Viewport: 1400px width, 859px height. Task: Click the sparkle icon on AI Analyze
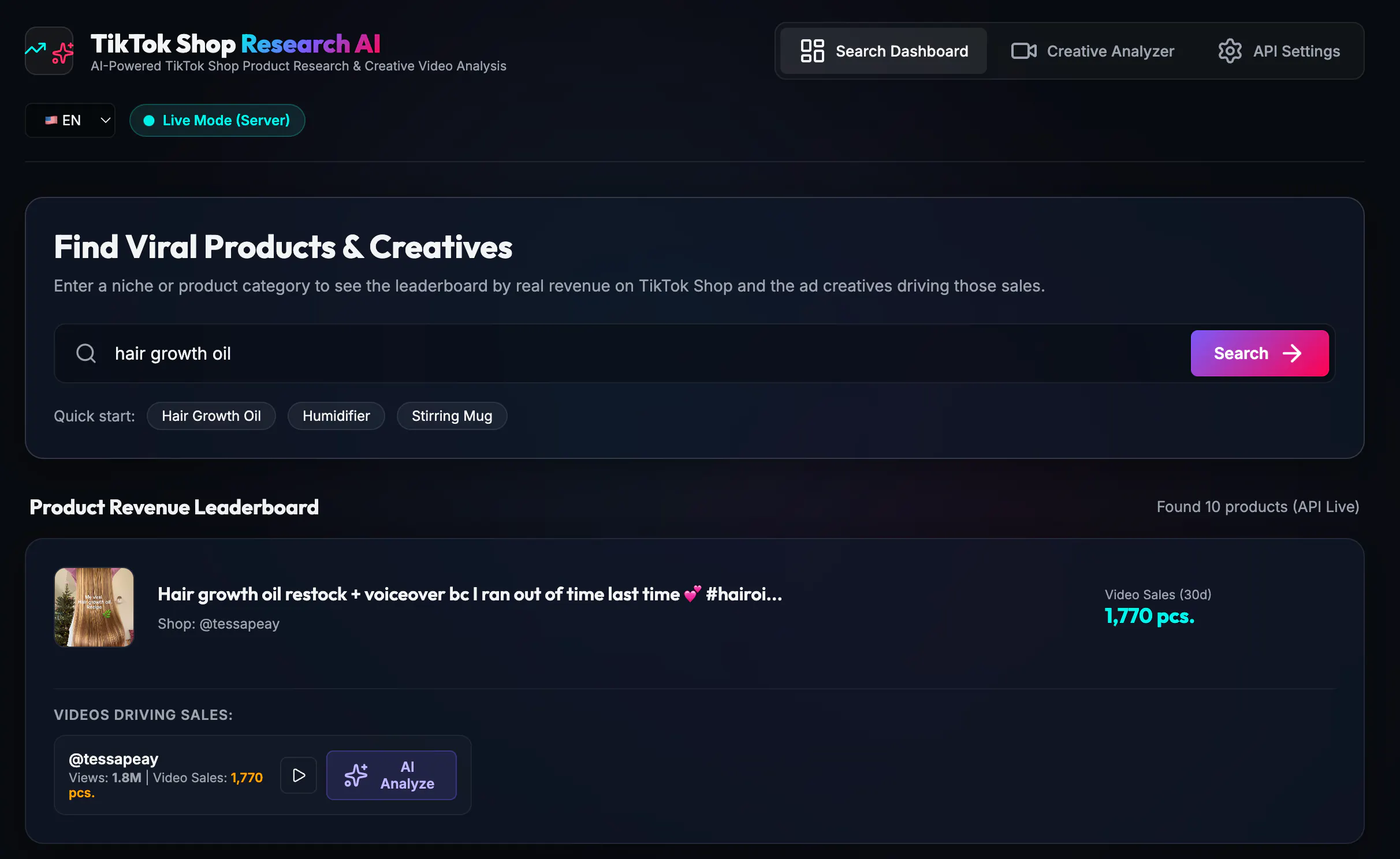click(x=356, y=775)
